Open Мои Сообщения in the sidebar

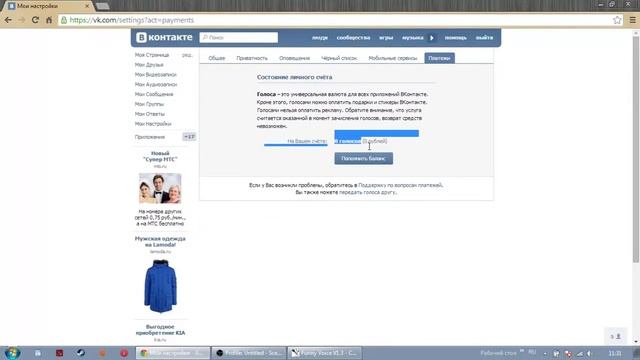154,94
